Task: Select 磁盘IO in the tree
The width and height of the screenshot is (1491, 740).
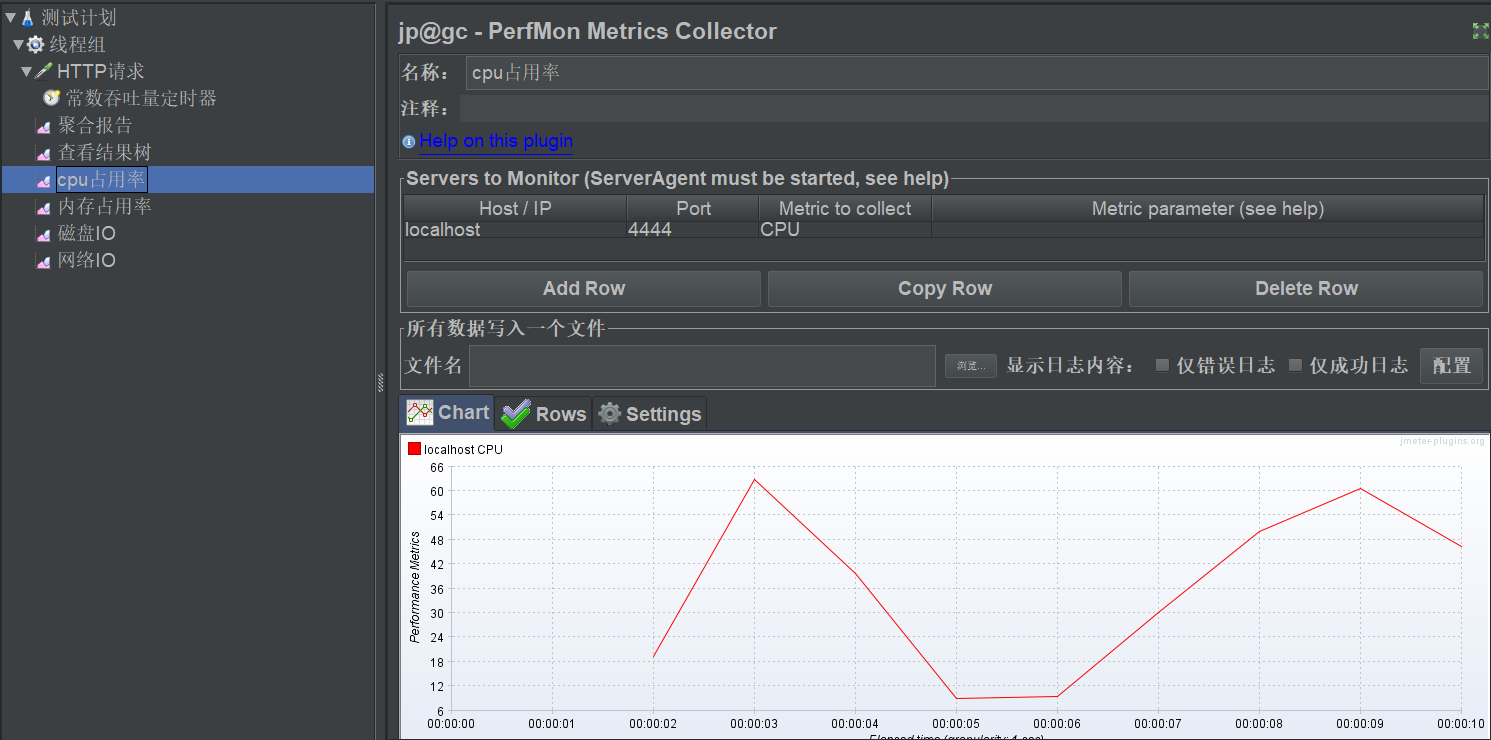Action: click(x=87, y=234)
